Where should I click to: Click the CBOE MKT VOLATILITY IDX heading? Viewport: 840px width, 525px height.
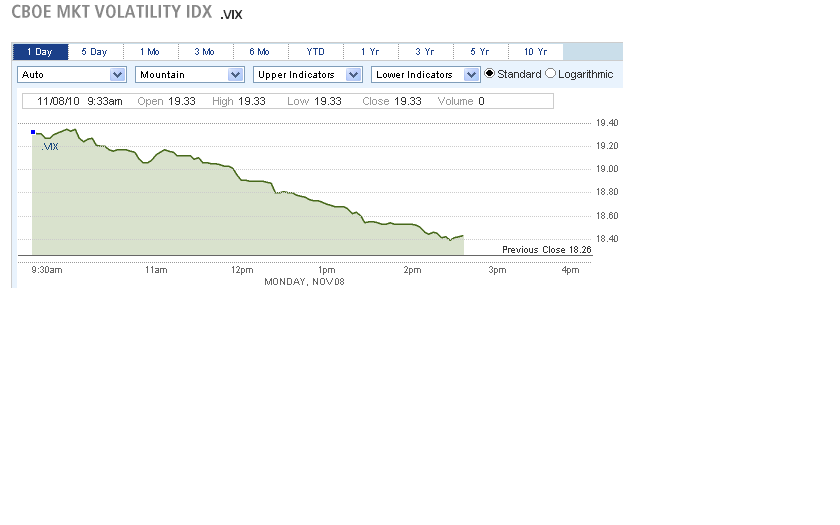click(x=111, y=12)
